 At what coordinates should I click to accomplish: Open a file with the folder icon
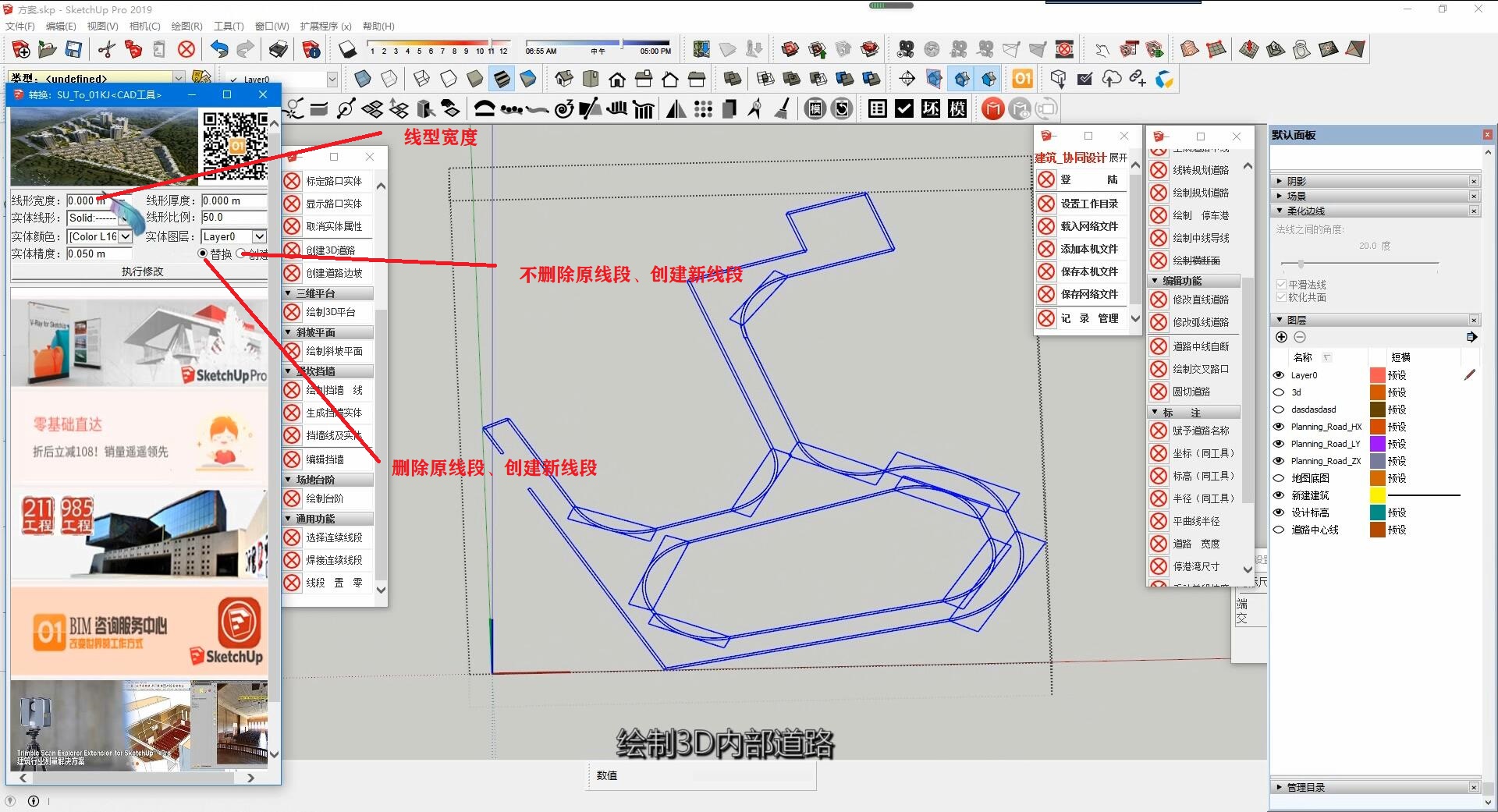point(48,50)
